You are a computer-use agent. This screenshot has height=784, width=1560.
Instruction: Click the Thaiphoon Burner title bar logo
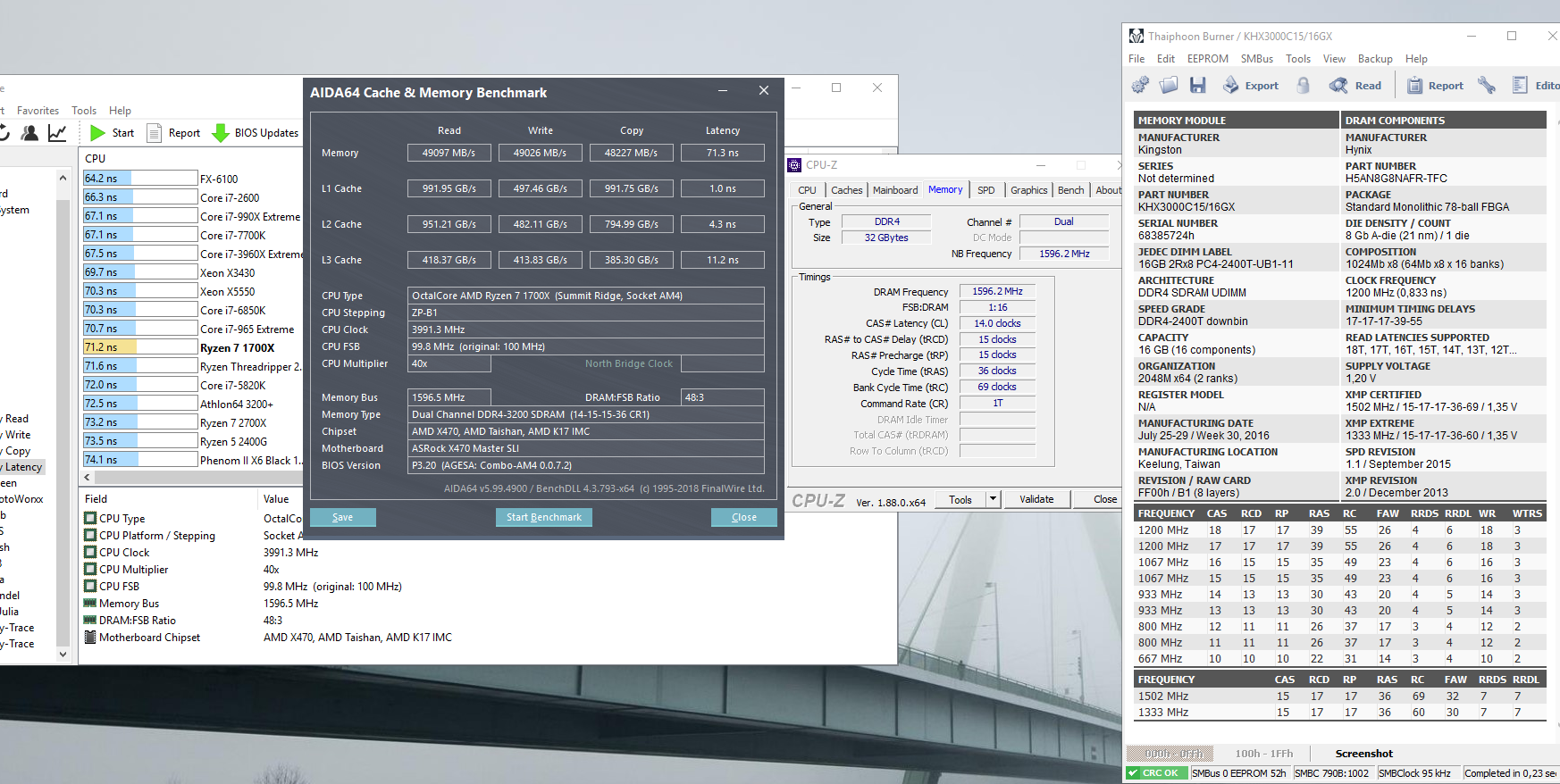click(1136, 36)
